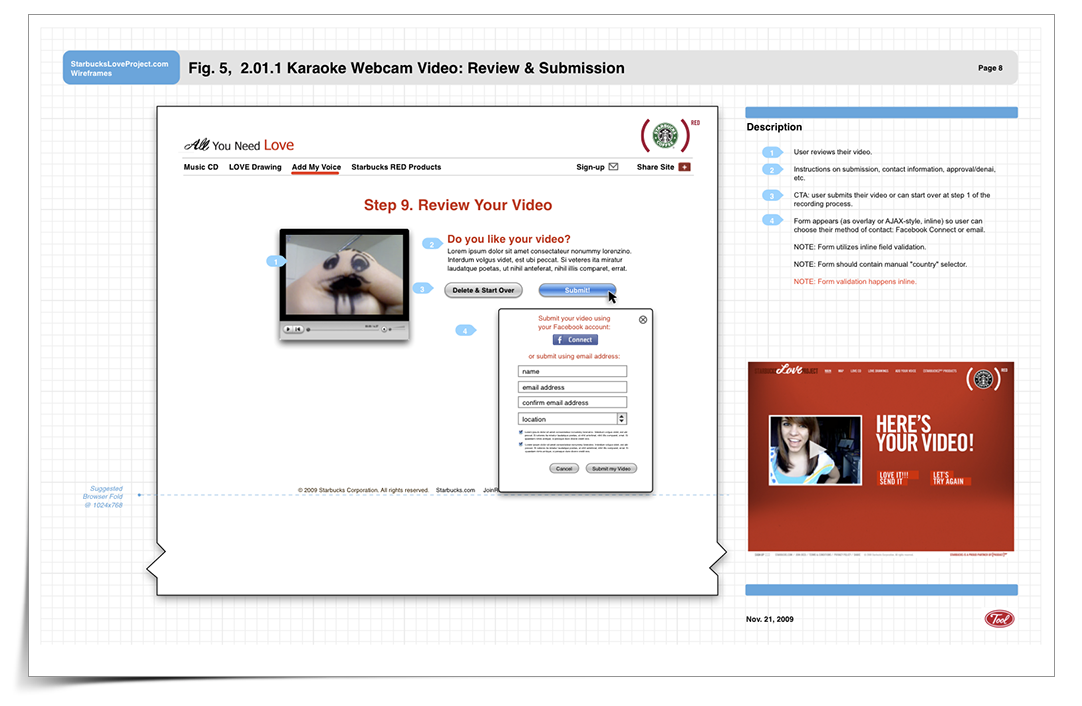1082x706 pixels.
Task: Click the 'Step 9. Review Your Video' heading
Action: 458,205
